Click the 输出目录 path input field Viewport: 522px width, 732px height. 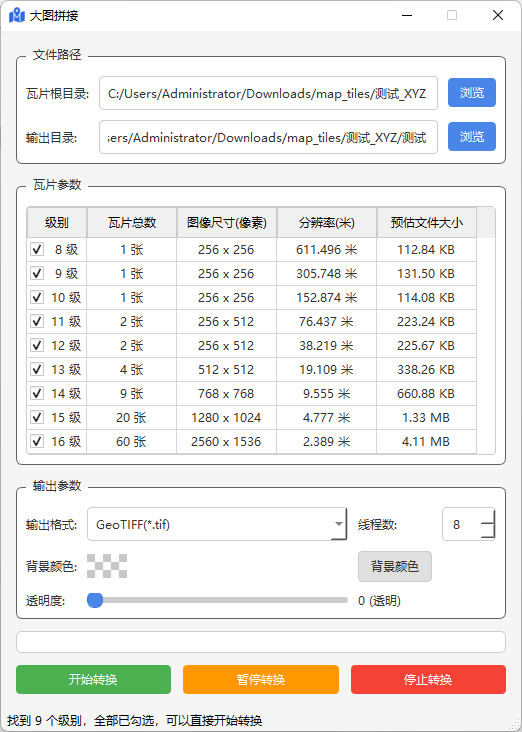[268, 137]
